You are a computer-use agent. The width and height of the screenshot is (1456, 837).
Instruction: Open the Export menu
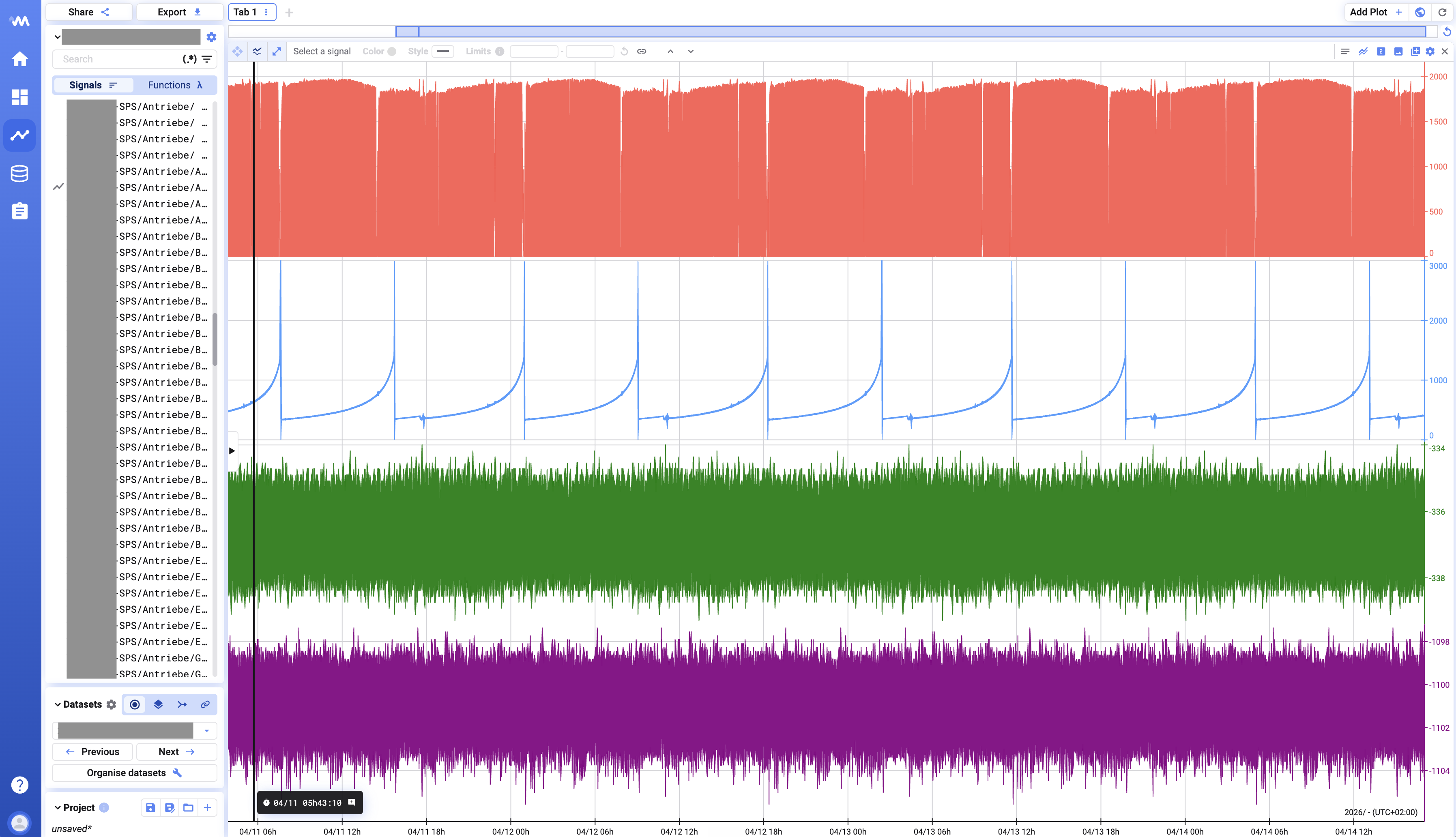(179, 12)
